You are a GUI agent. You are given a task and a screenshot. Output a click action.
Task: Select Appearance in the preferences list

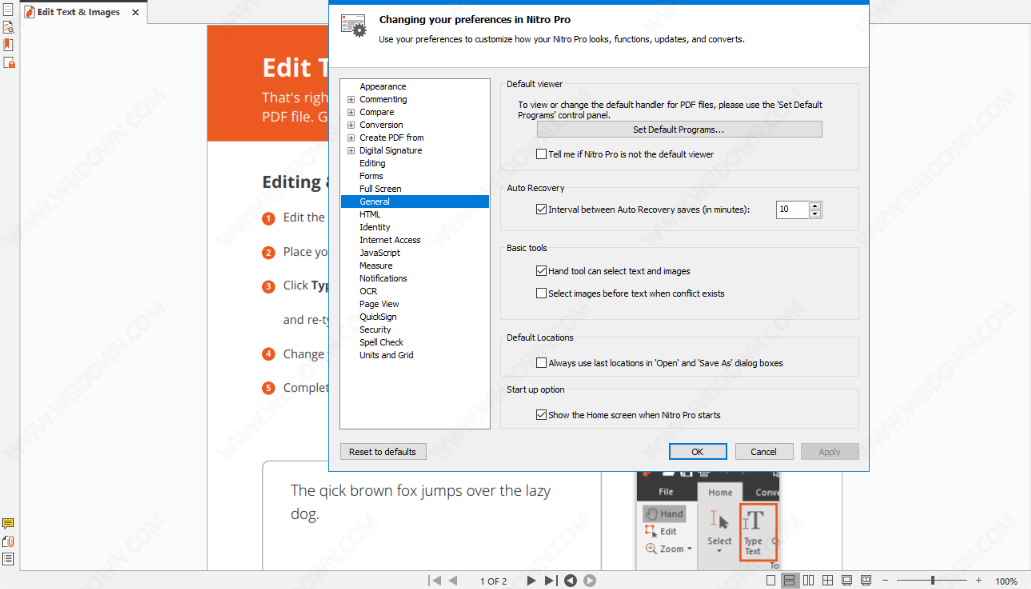point(383,87)
